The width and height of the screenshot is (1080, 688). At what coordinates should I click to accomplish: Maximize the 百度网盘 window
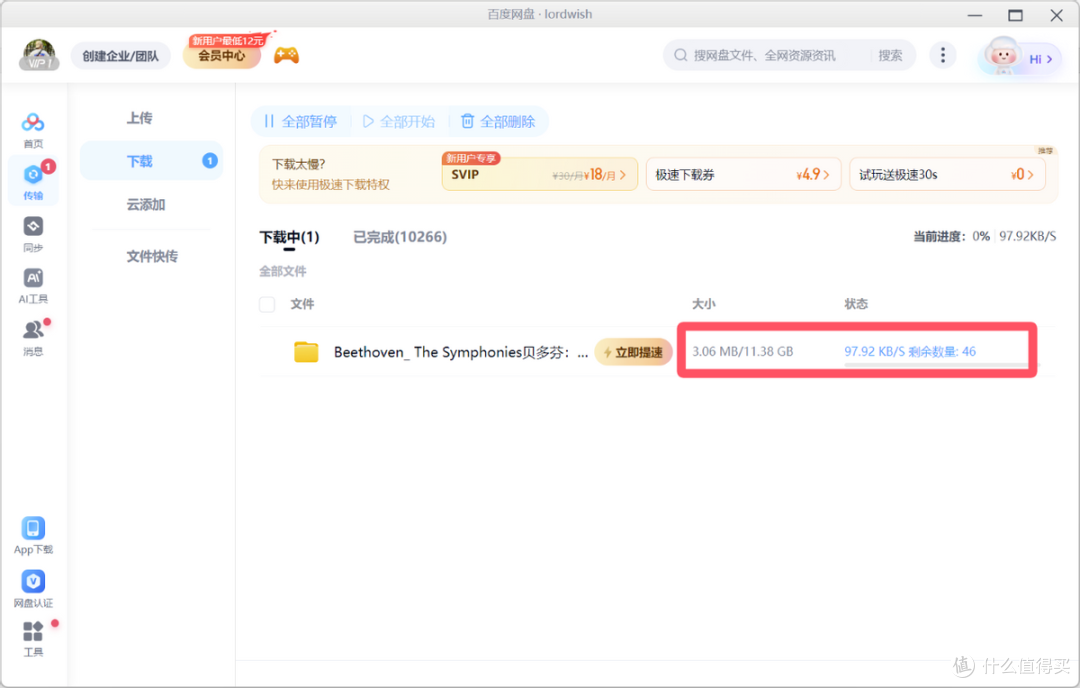click(x=1015, y=14)
